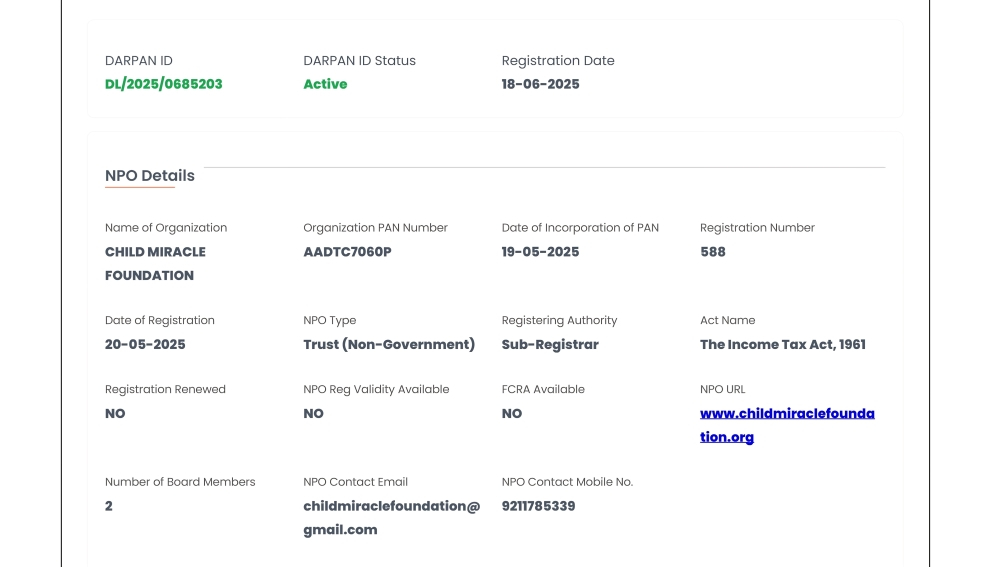The image size is (991, 567).
Task: Click the contact mobile number 9211785339
Action: 538,506
